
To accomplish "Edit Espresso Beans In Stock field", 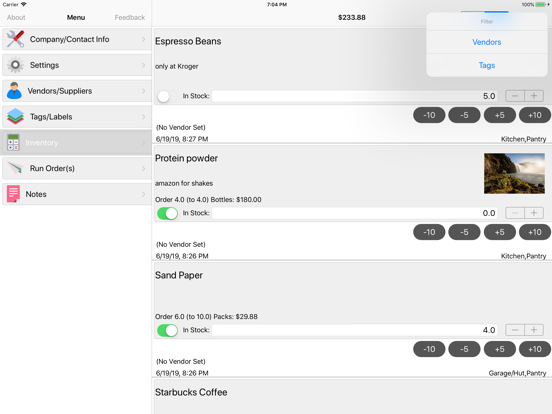I will click(355, 96).
